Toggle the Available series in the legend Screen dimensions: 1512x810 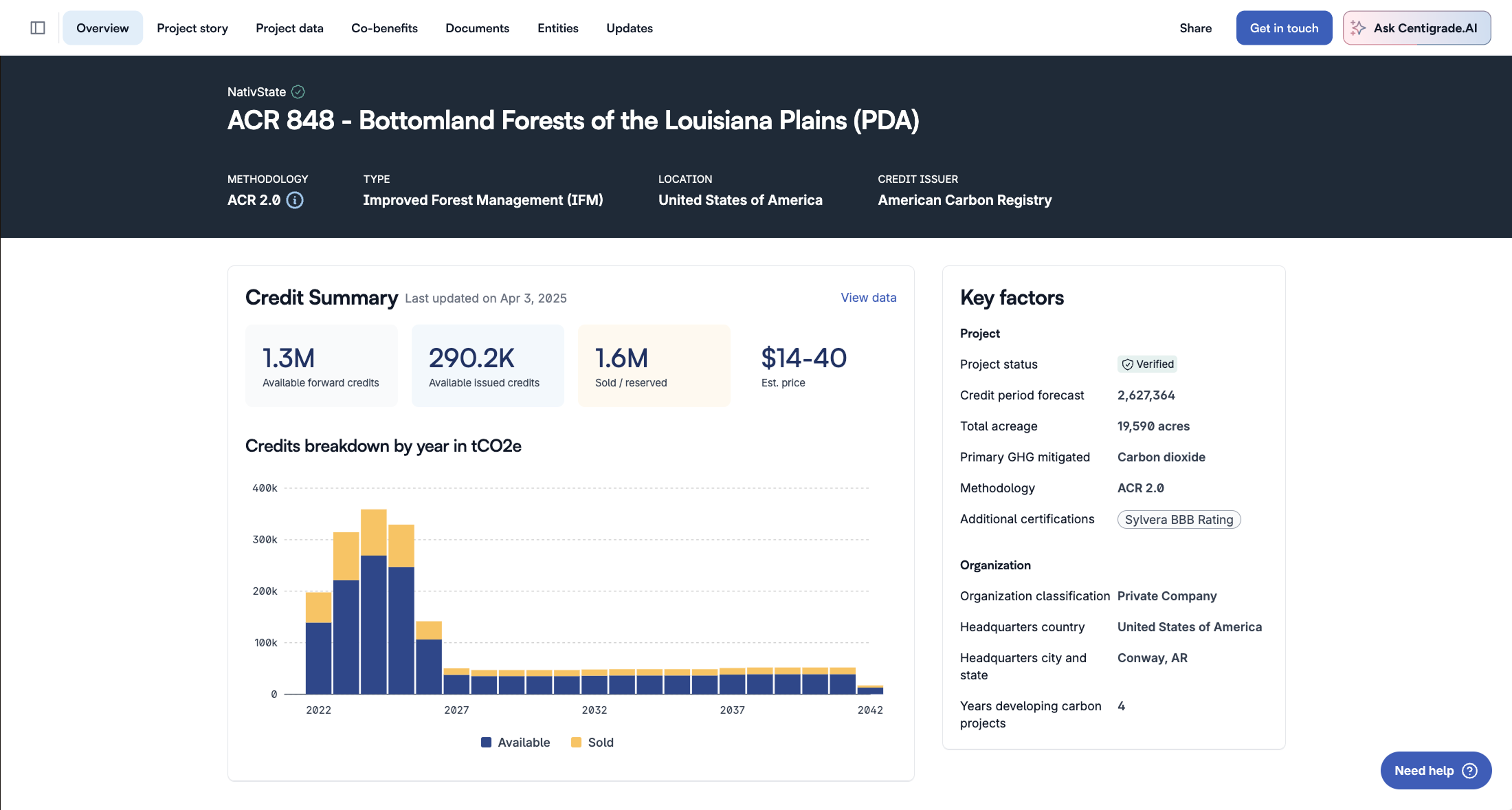click(515, 743)
